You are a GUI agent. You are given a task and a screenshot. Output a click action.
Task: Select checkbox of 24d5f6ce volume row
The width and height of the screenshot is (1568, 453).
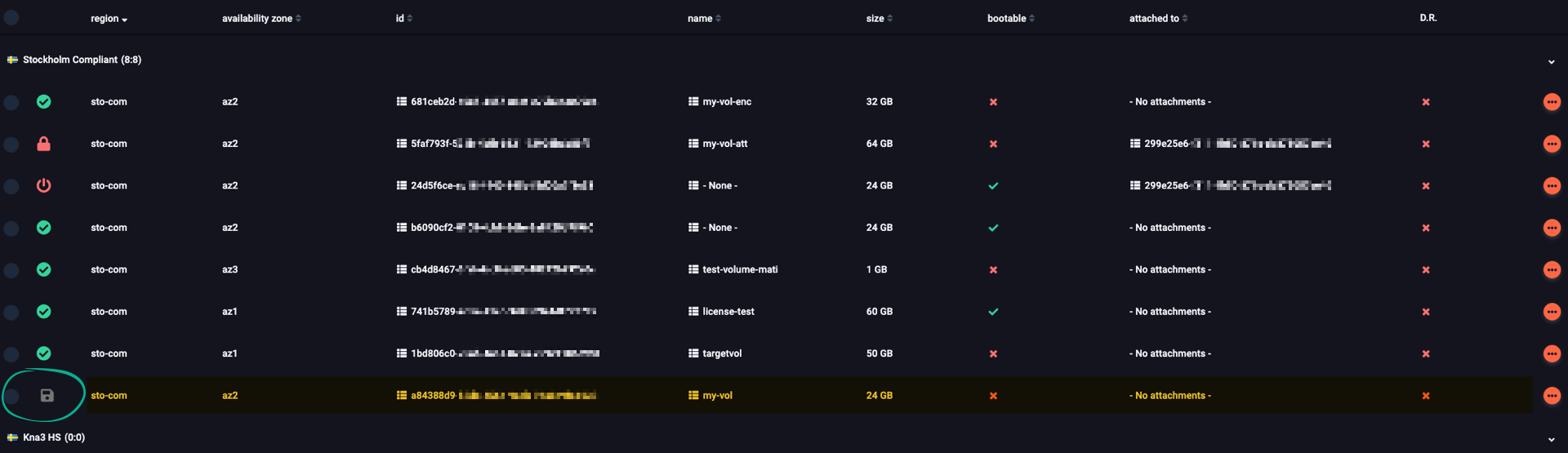(x=11, y=187)
